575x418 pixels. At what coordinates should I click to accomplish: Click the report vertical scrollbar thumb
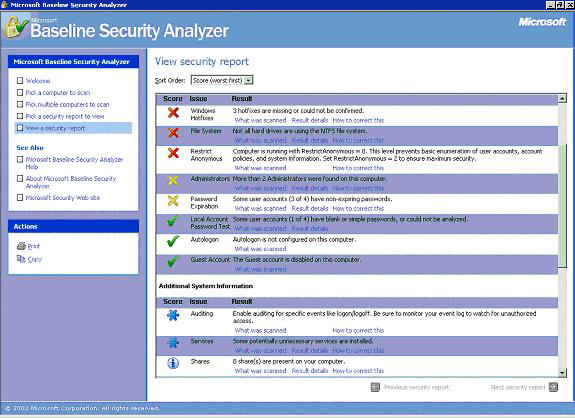[x=562, y=205]
